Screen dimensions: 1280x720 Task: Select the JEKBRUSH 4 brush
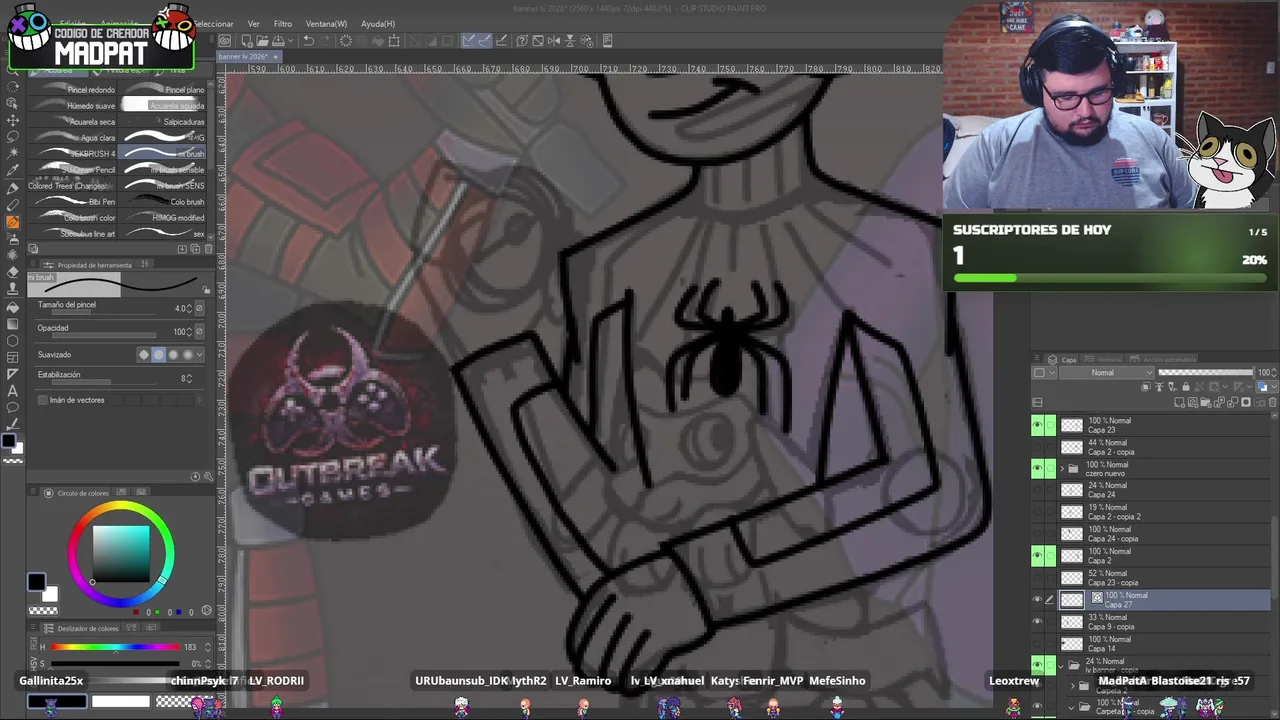coord(72,153)
